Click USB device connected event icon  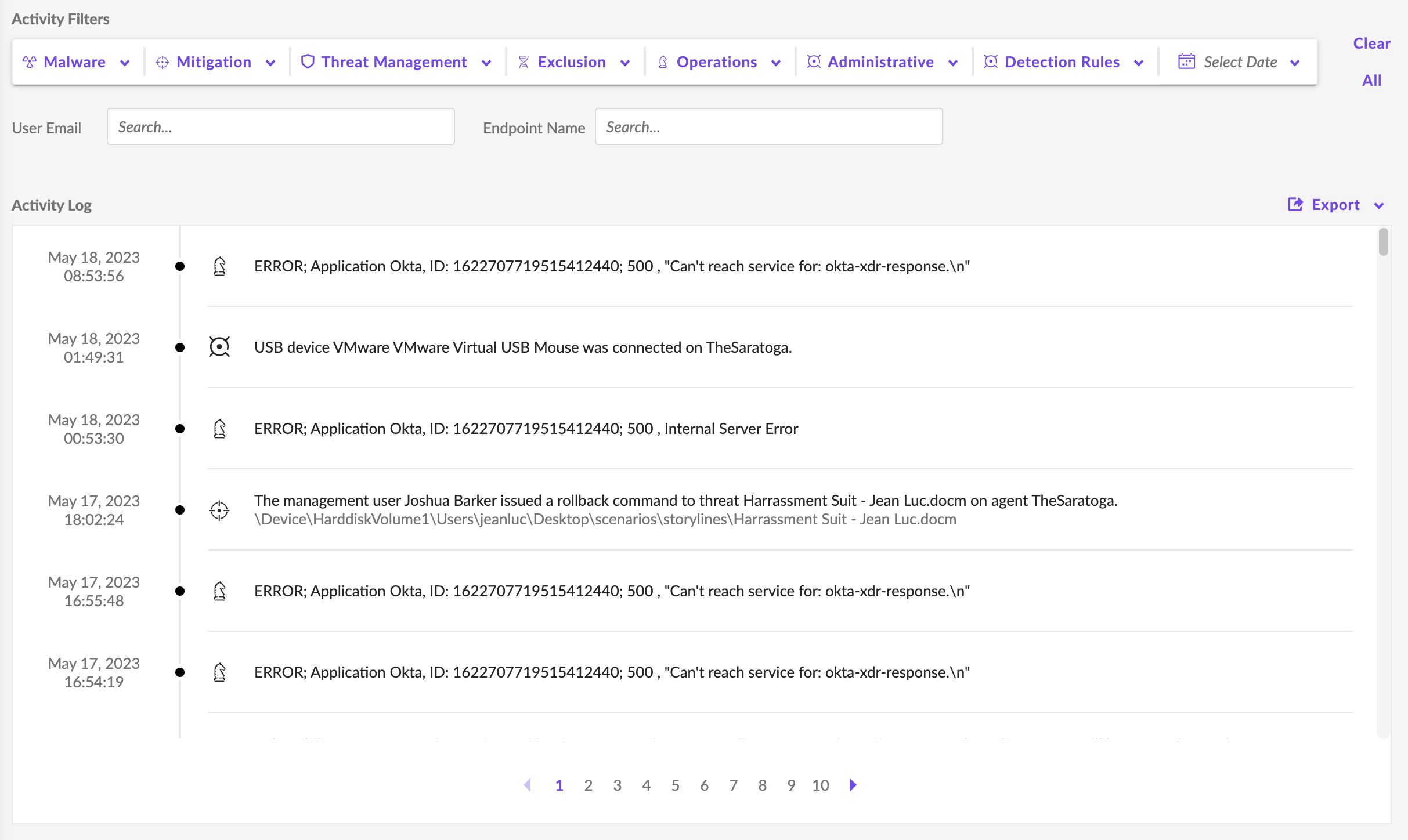219,347
